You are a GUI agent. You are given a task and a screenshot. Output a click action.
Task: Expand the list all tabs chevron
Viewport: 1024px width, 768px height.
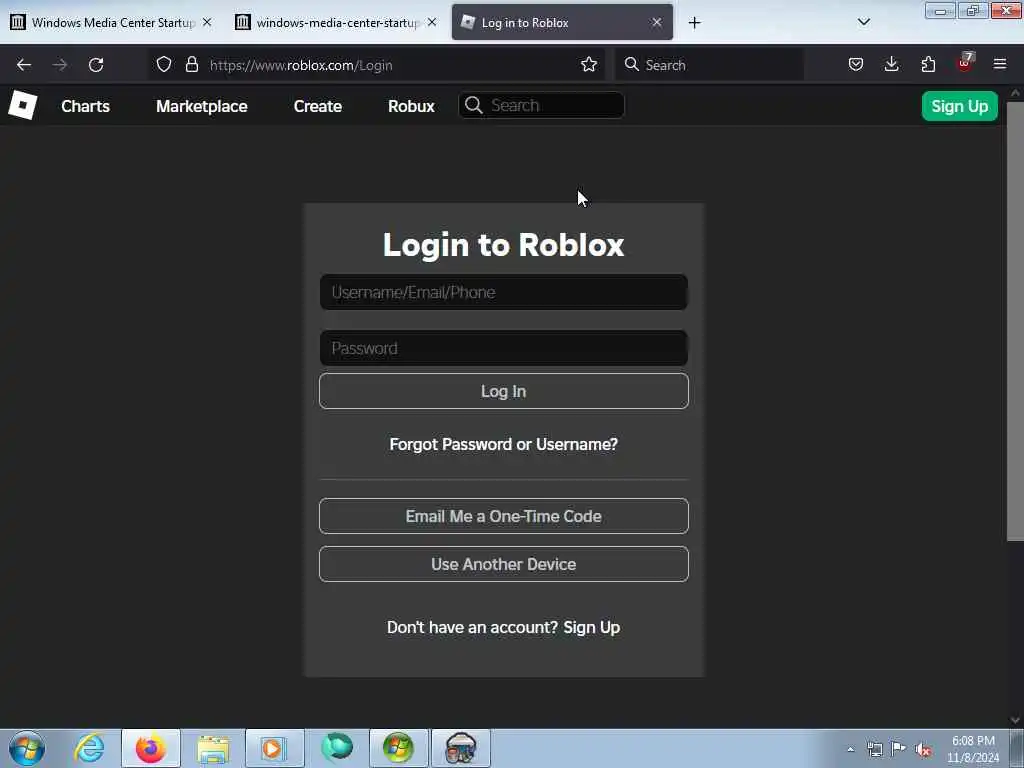[863, 22]
